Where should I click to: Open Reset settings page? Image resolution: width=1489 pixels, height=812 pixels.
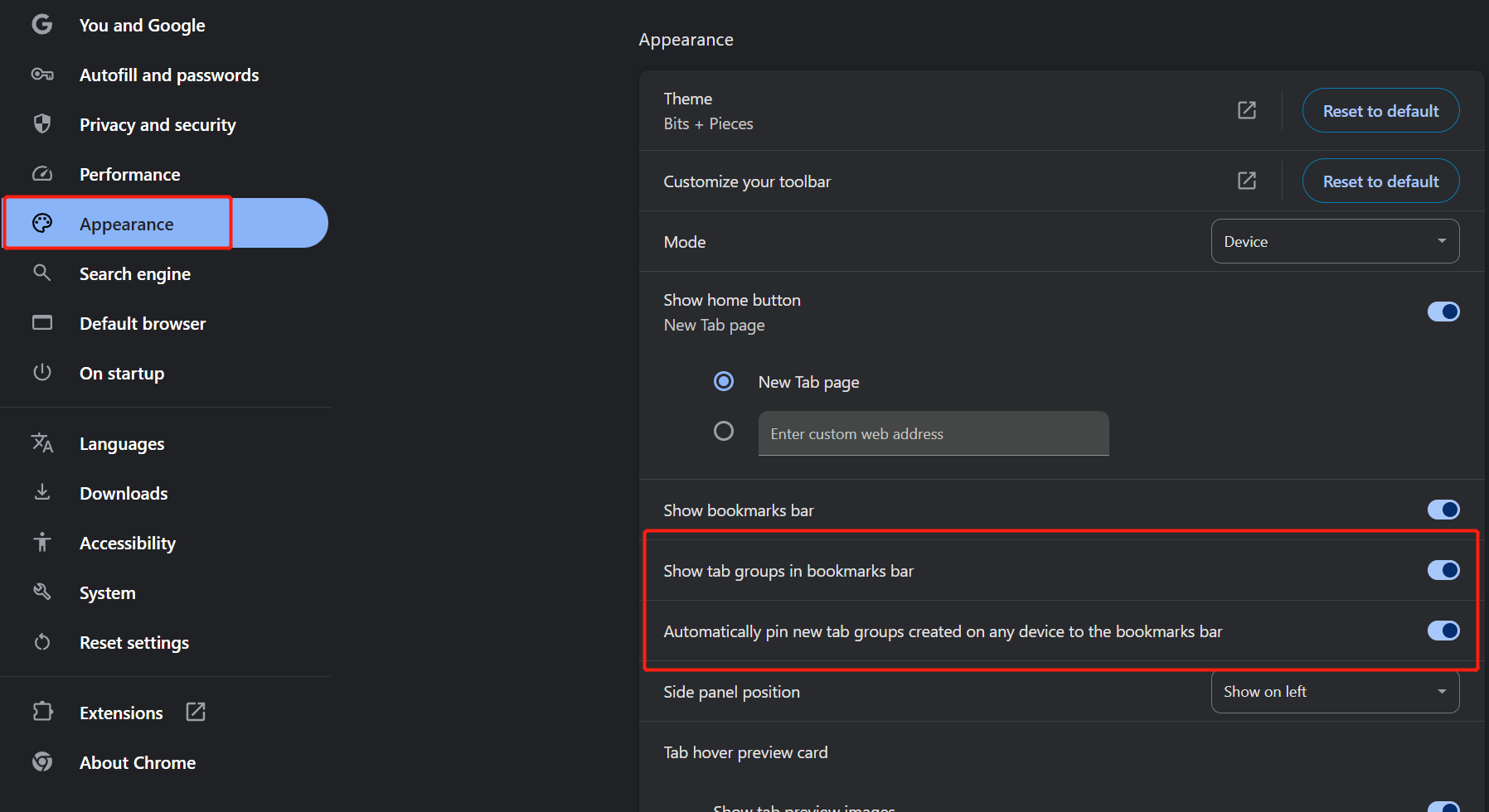[134, 643]
